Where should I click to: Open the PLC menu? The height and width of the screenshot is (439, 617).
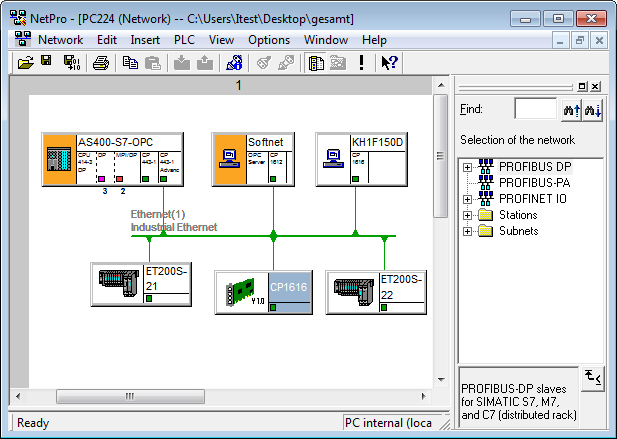(184, 40)
